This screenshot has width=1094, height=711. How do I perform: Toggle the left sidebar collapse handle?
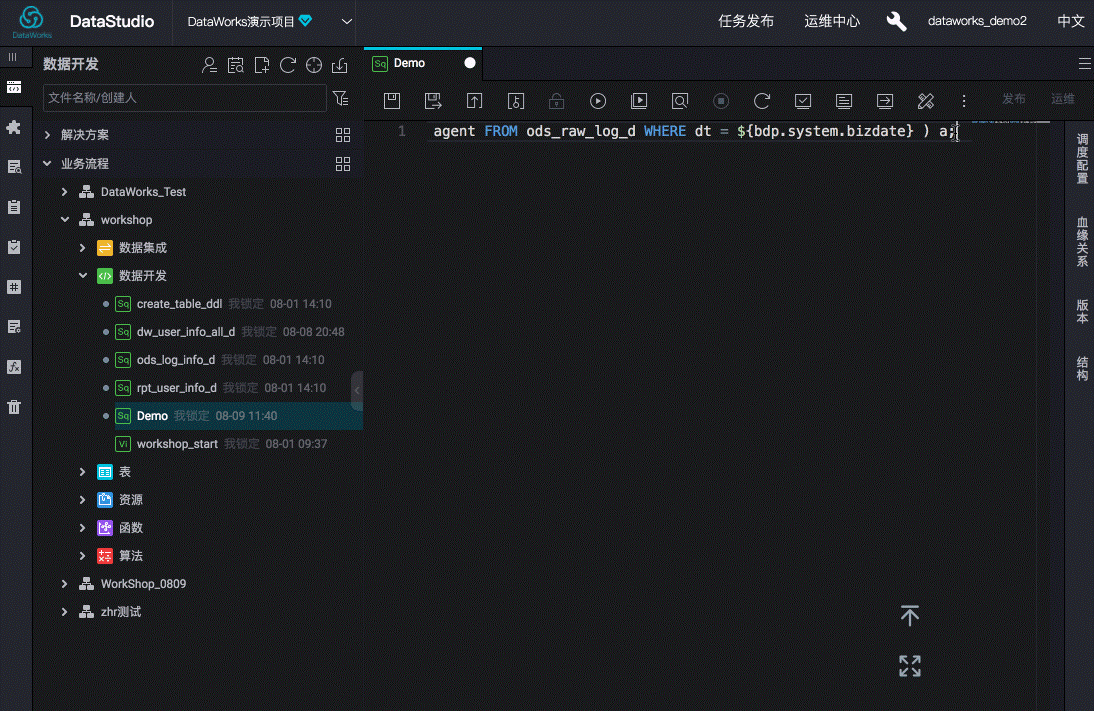point(357,390)
